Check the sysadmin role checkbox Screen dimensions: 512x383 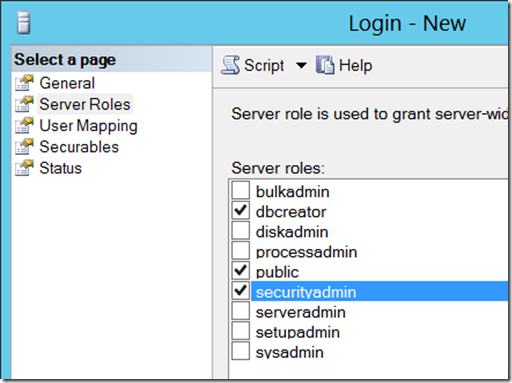pyautogui.click(x=241, y=351)
